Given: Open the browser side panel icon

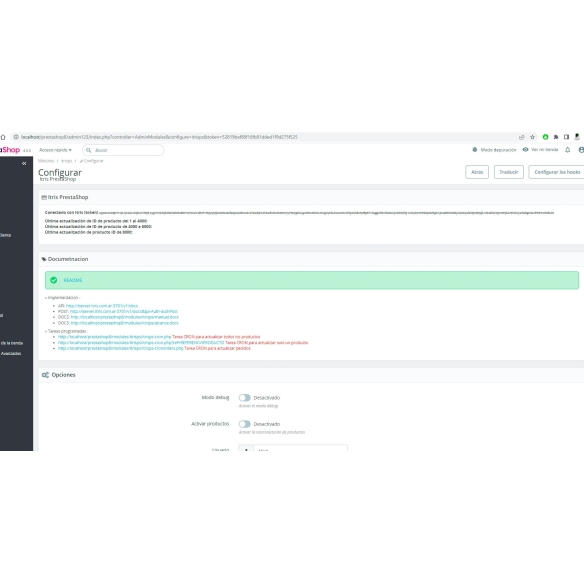Looking at the screenshot, I should 566,137.
